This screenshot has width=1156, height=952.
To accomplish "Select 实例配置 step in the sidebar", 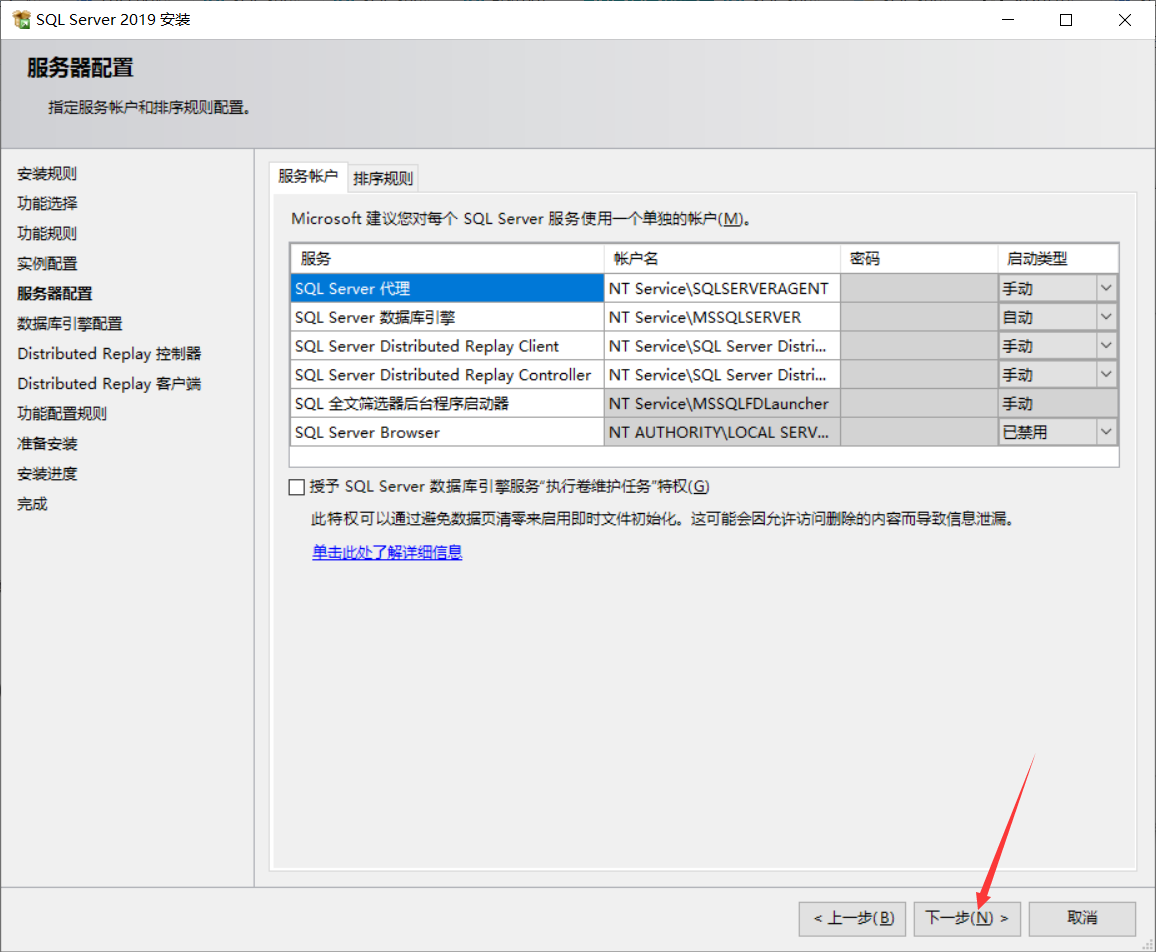I will [x=47, y=263].
